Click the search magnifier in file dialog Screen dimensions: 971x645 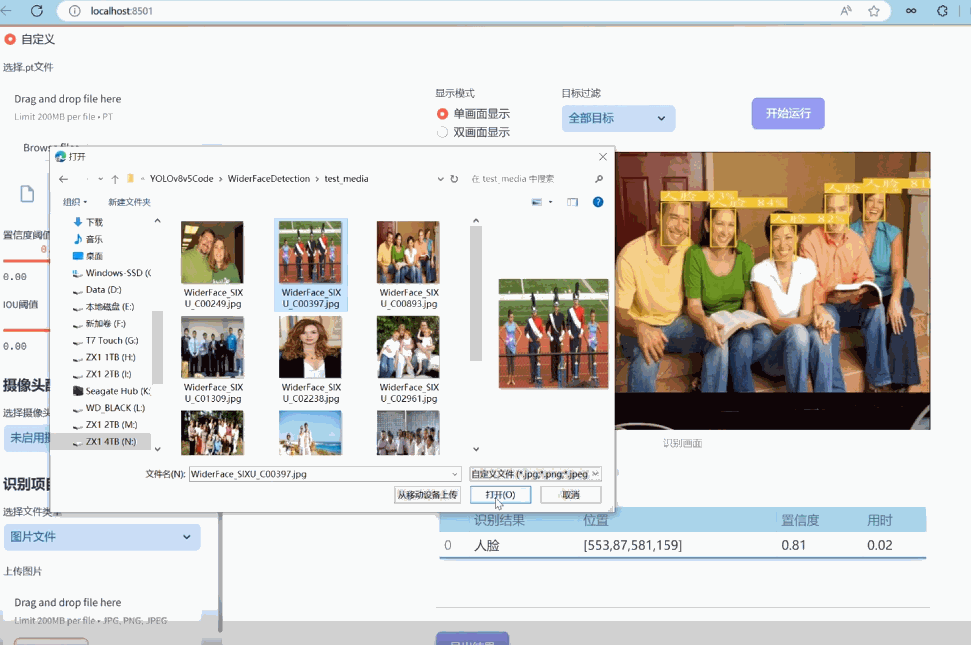[599, 179]
